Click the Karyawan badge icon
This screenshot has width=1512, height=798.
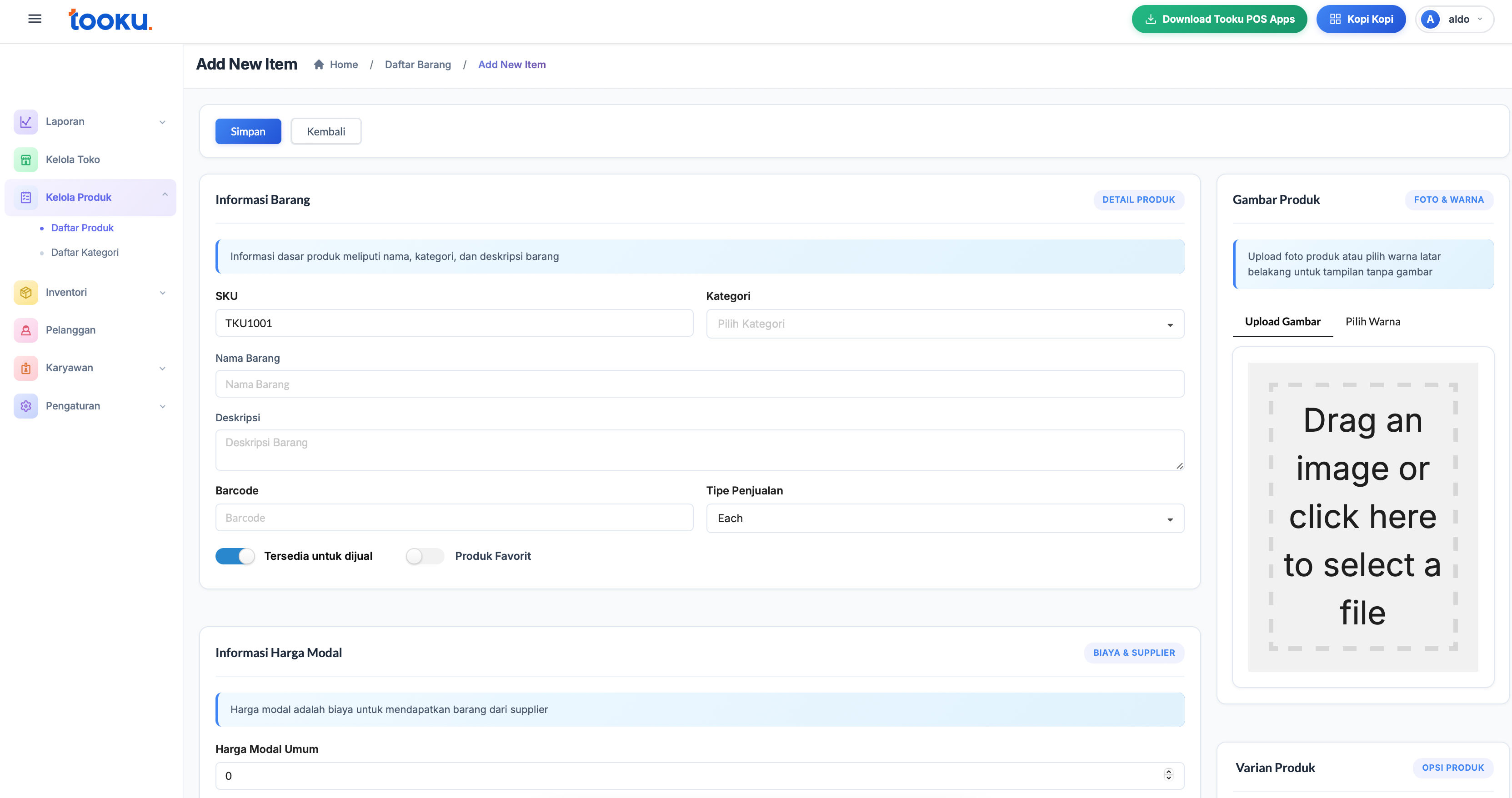click(x=26, y=368)
